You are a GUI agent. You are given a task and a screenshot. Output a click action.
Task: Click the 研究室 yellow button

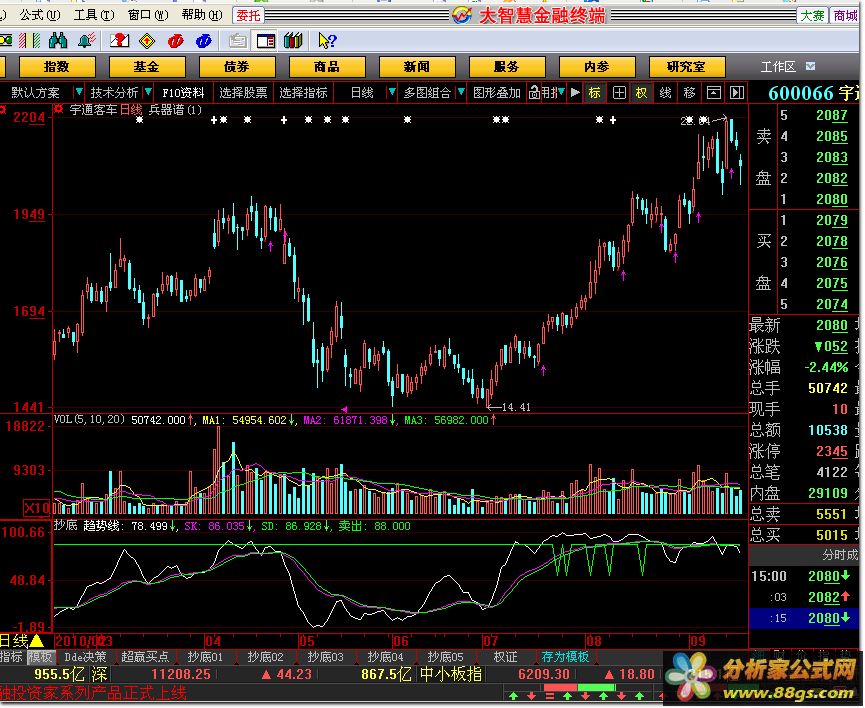[x=686, y=67]
